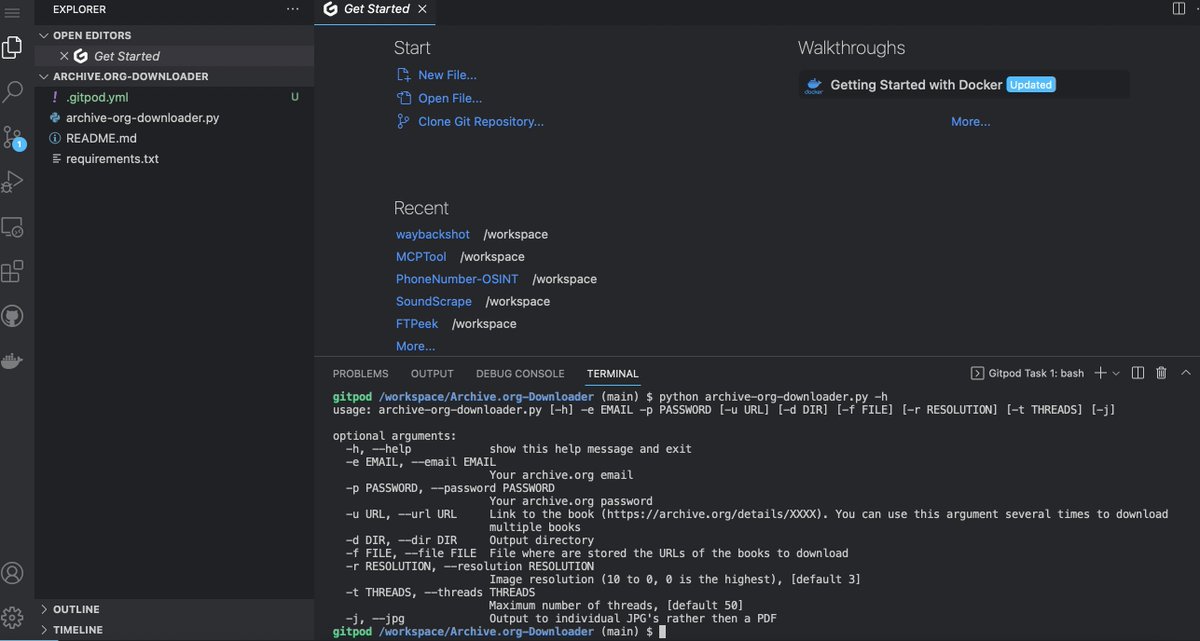Click the Updated badge on Docker walkthrough
1200x641 pixels.
(x=1030, y=85)
